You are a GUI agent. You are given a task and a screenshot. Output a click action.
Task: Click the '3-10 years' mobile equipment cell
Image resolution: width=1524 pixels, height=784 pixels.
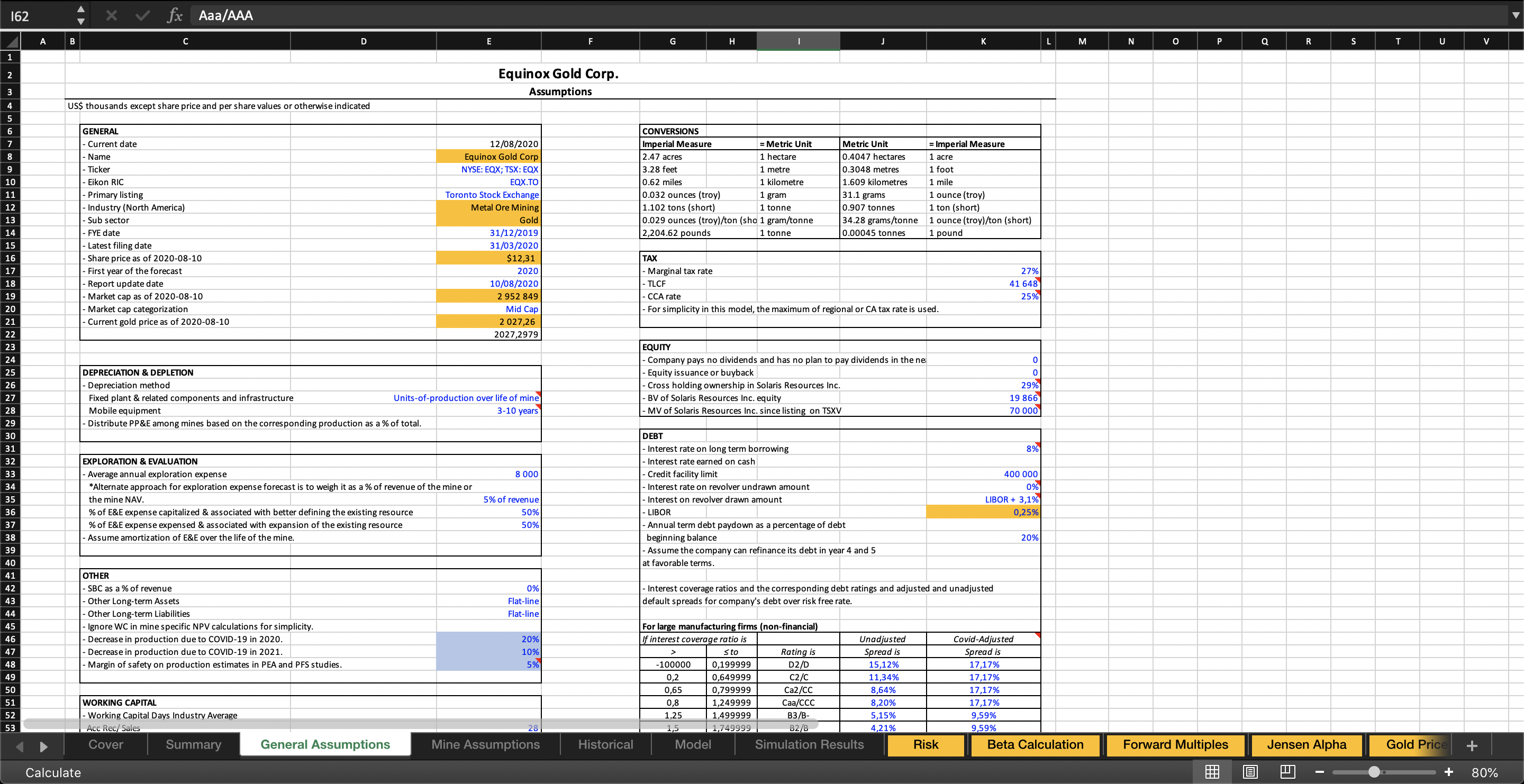tap(488, 411)
